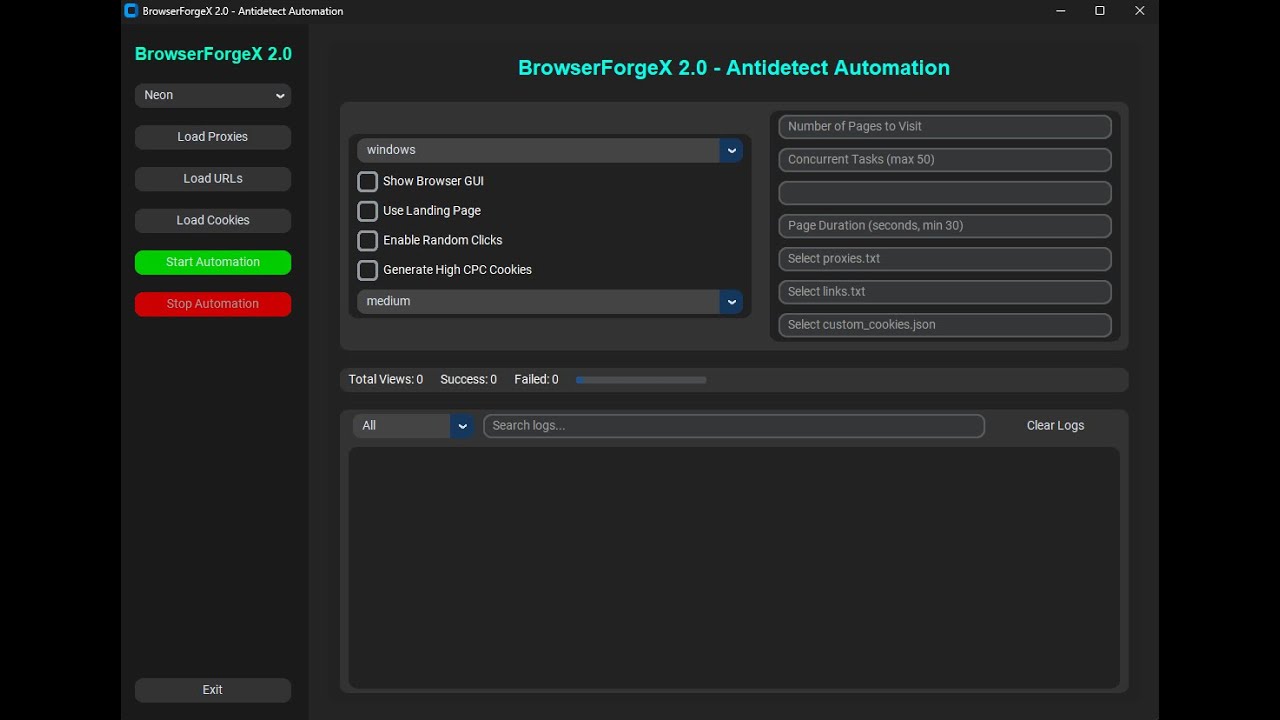Enable the Show Browser GUI checkbox
Image resolution: width=1280 pixels, height=720 pixels.
368,182
